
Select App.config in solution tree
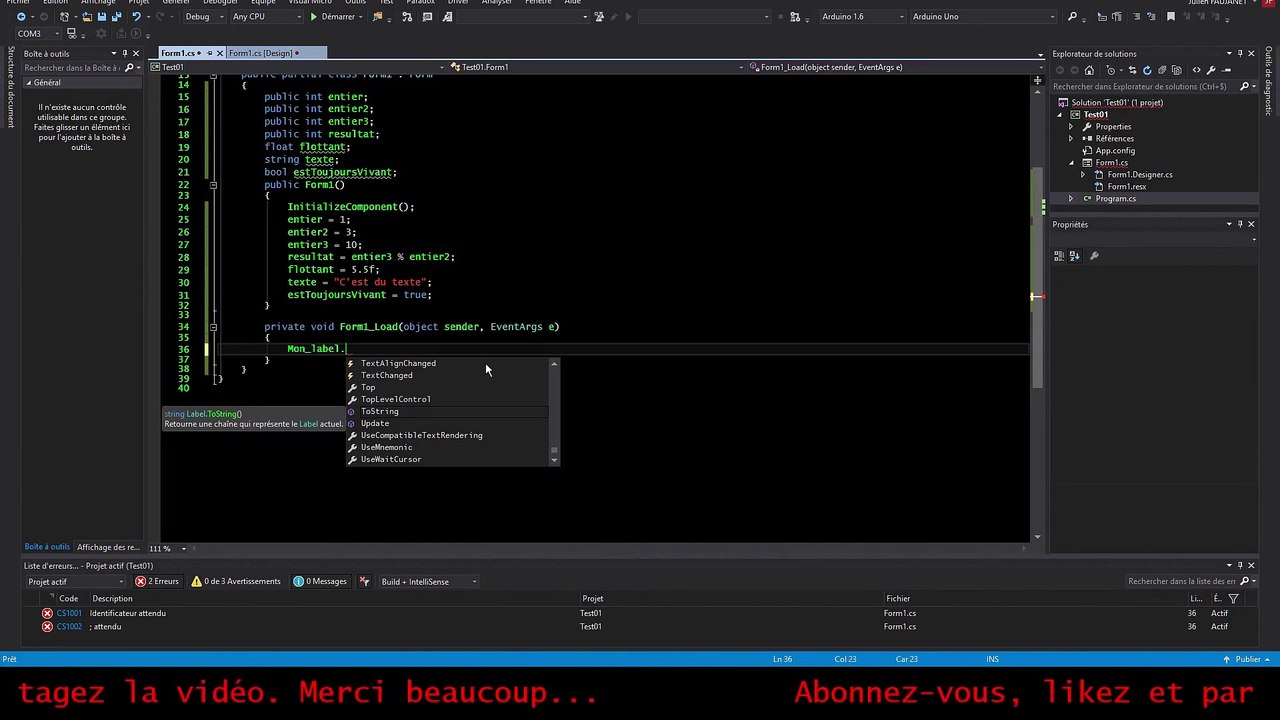(1114, 151)
